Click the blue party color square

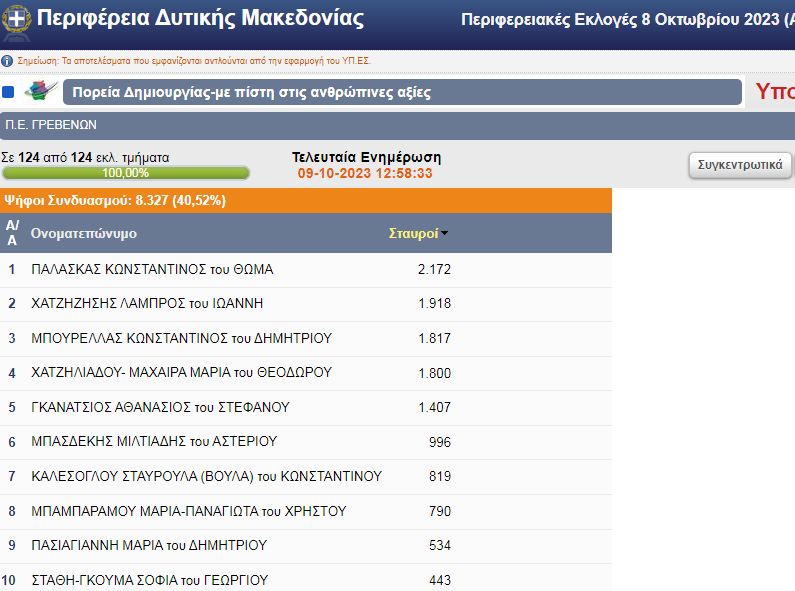pos(8,92)
